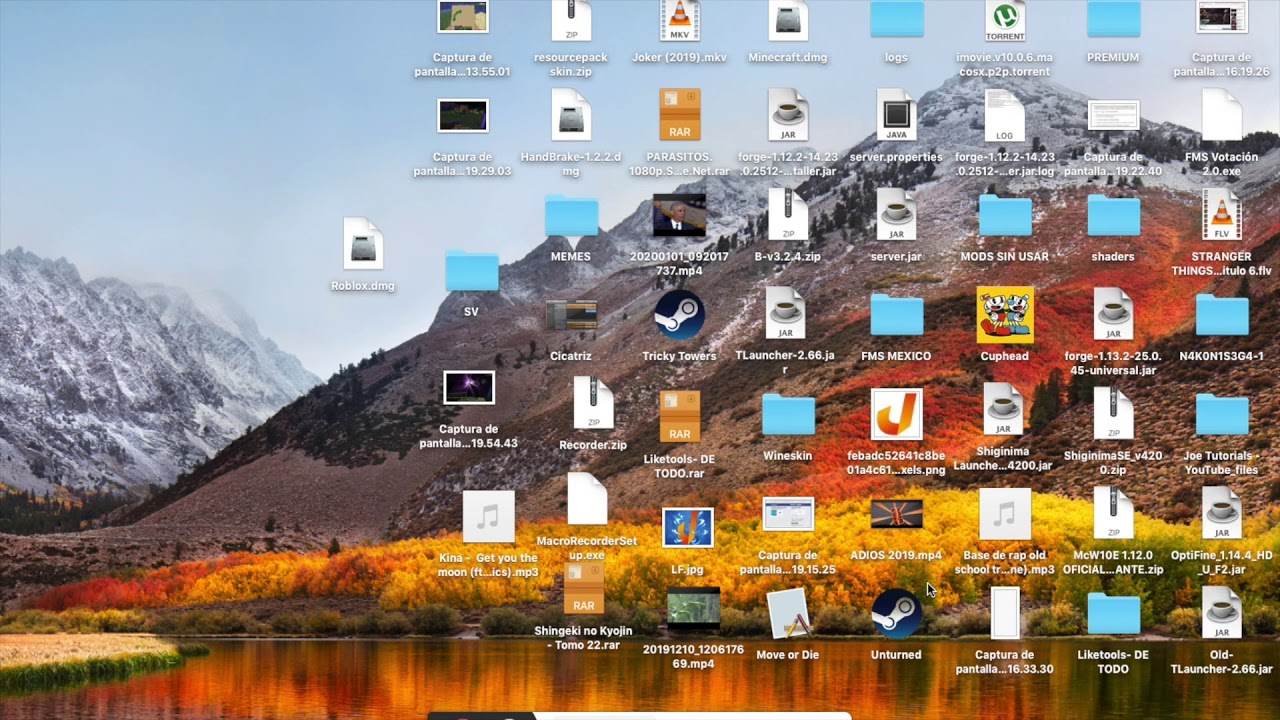Screen dimensions: 1280x720
Task: Open the SV folder
Action: click(471, 271)
